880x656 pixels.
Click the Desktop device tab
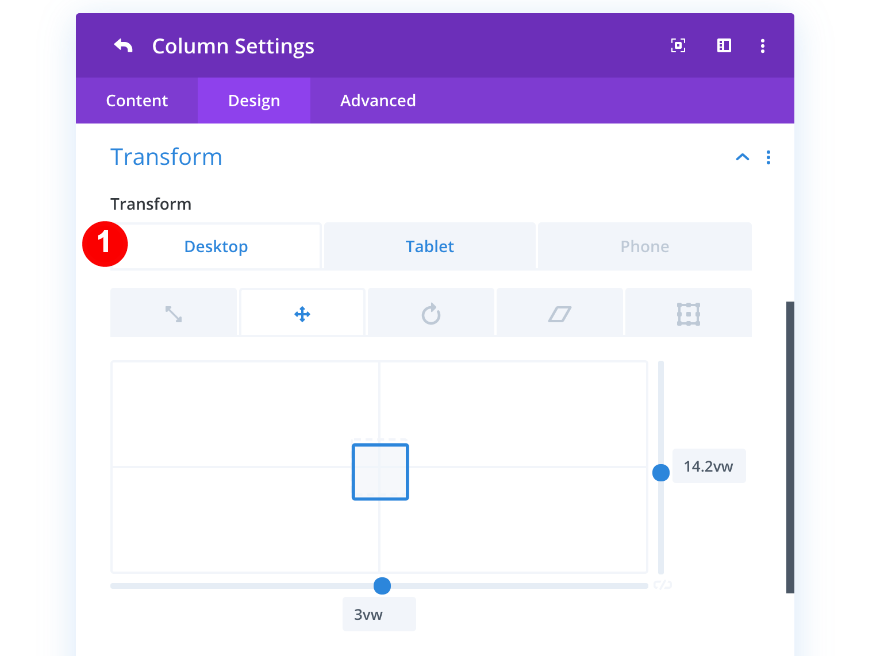216,246
